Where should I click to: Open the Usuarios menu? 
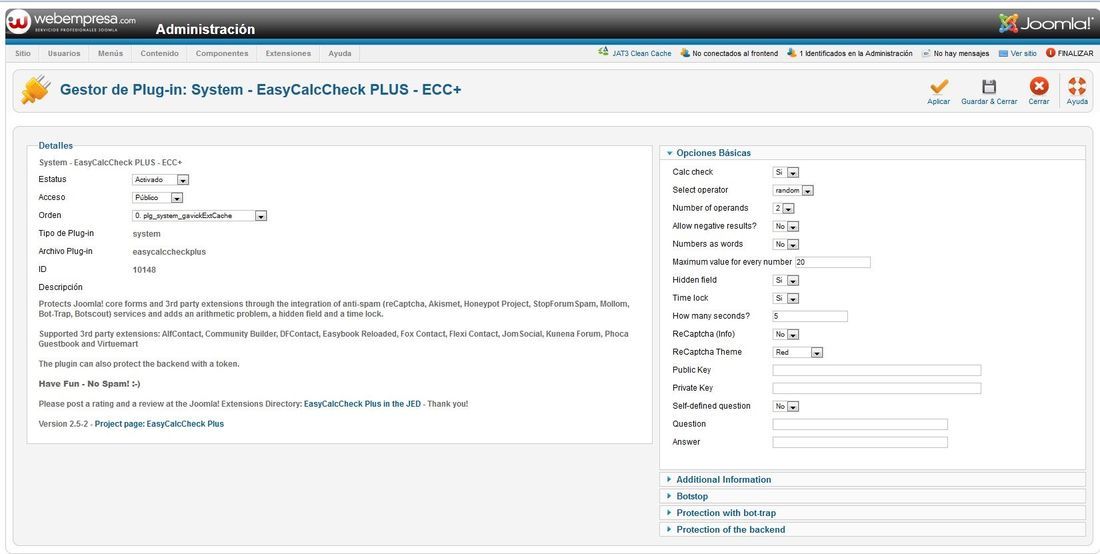(64, 53)
